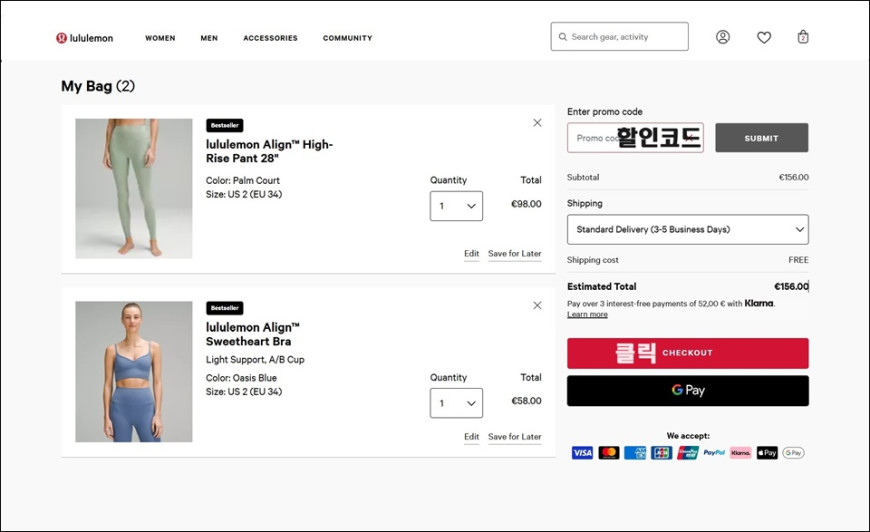Focus the Search gear, activity field
This screenshot has height=532, width=870.
pos(619,37)
